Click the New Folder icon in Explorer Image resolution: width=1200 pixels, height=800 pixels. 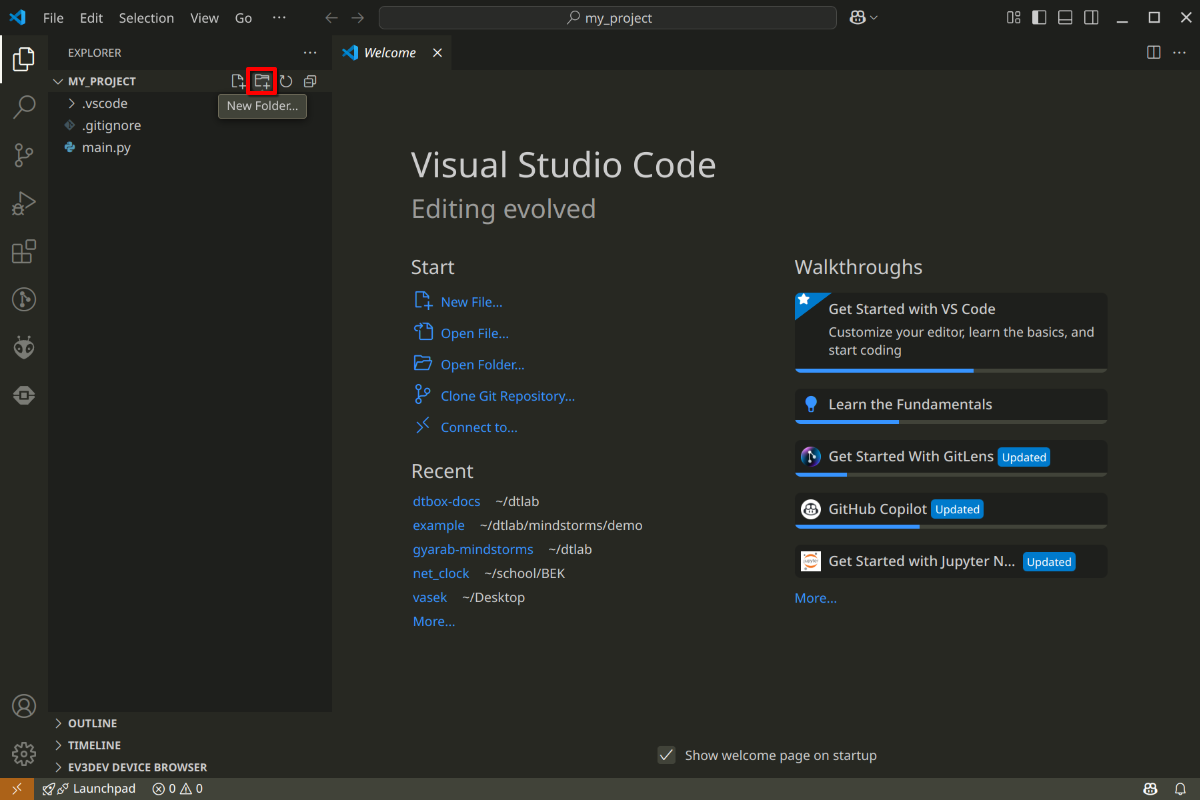coord(262,81)
